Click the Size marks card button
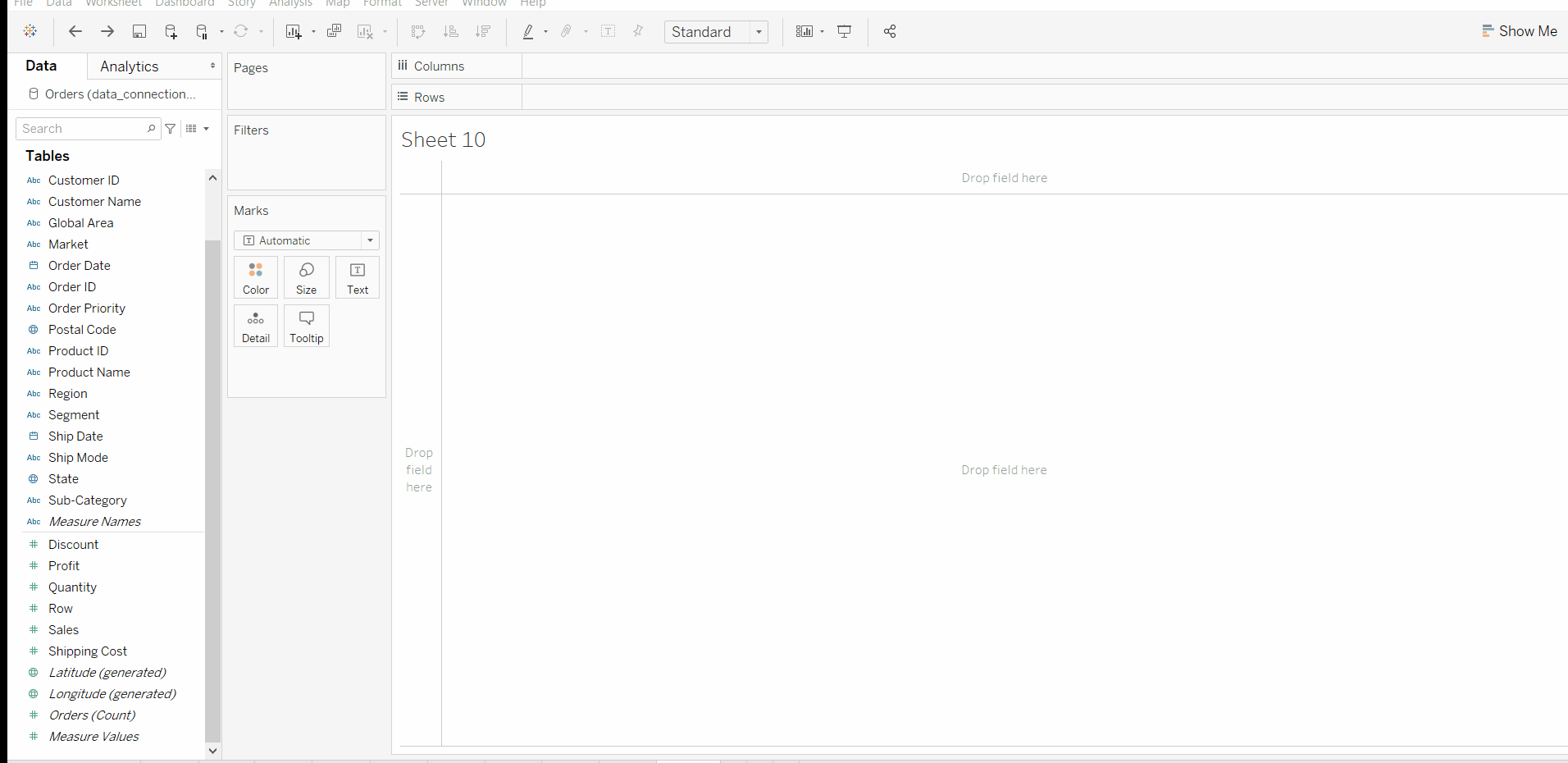Viewport: 1568px width, 763px height. pyautogui.click(x=307, y=278)
